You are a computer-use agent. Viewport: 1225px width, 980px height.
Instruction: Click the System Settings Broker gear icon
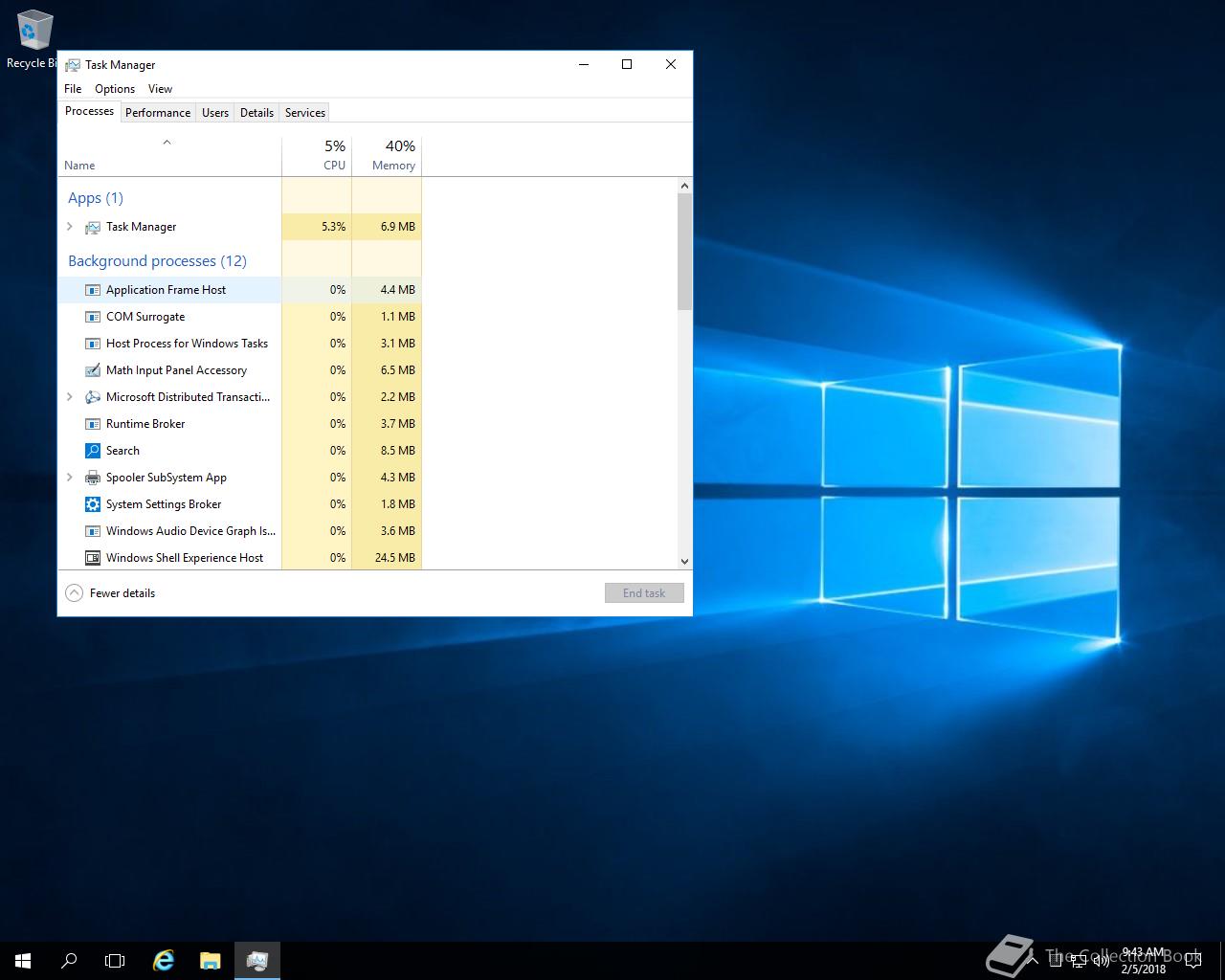click(93, 504)
